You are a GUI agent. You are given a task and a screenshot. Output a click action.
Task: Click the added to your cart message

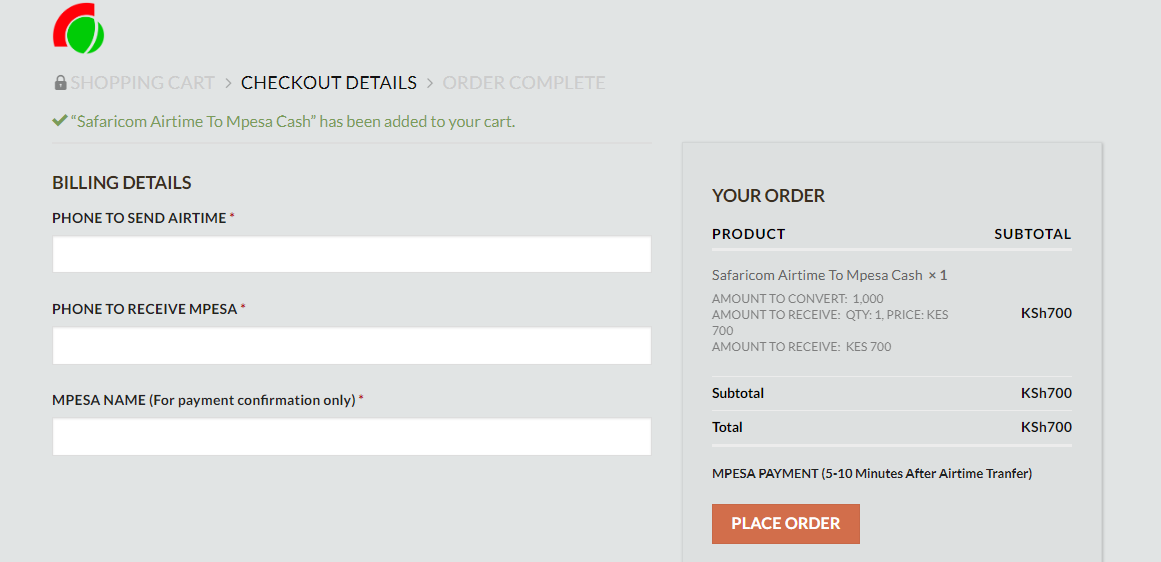(293, 121)
